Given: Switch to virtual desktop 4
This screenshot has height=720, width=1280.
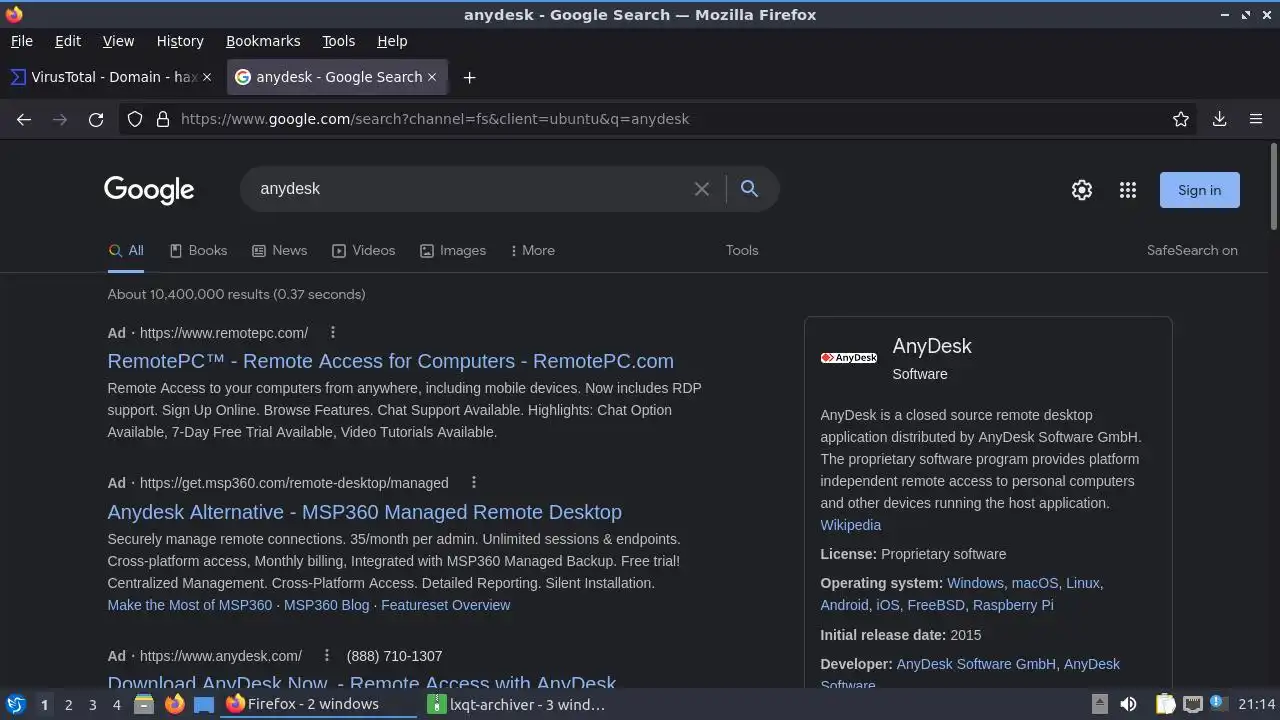Looking at the screenshot, I should pyautogui.click(x=116, y=705).
